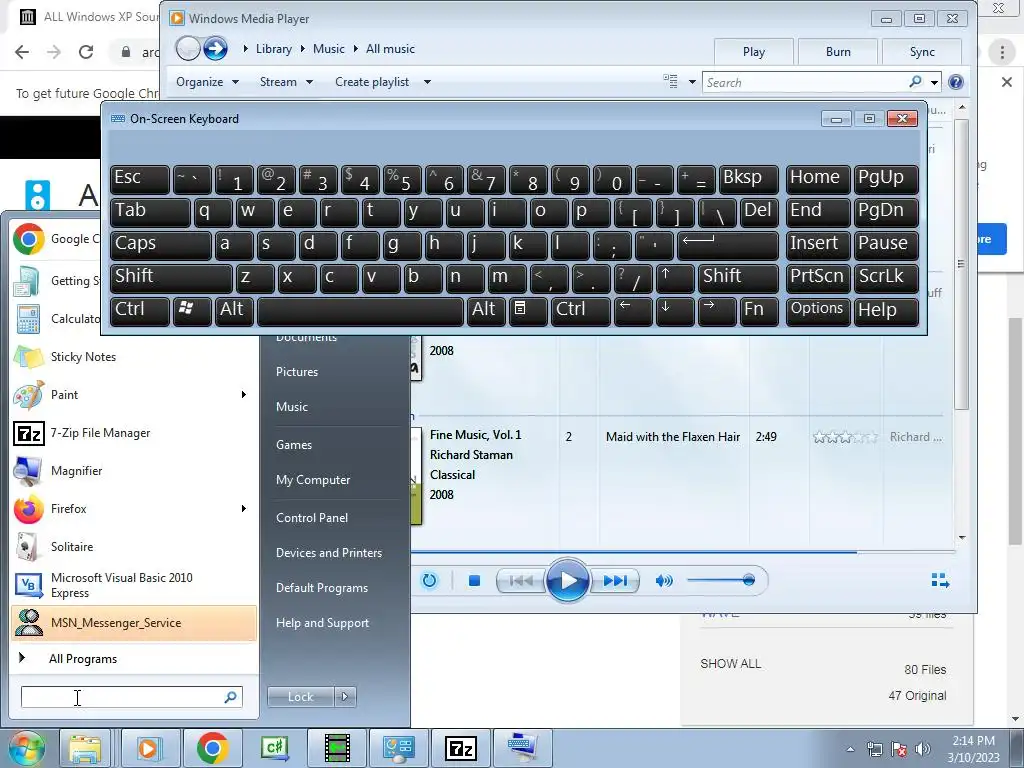Click the Media Player Play button
Screen dimensions: 1024x768
pos(567,580)
